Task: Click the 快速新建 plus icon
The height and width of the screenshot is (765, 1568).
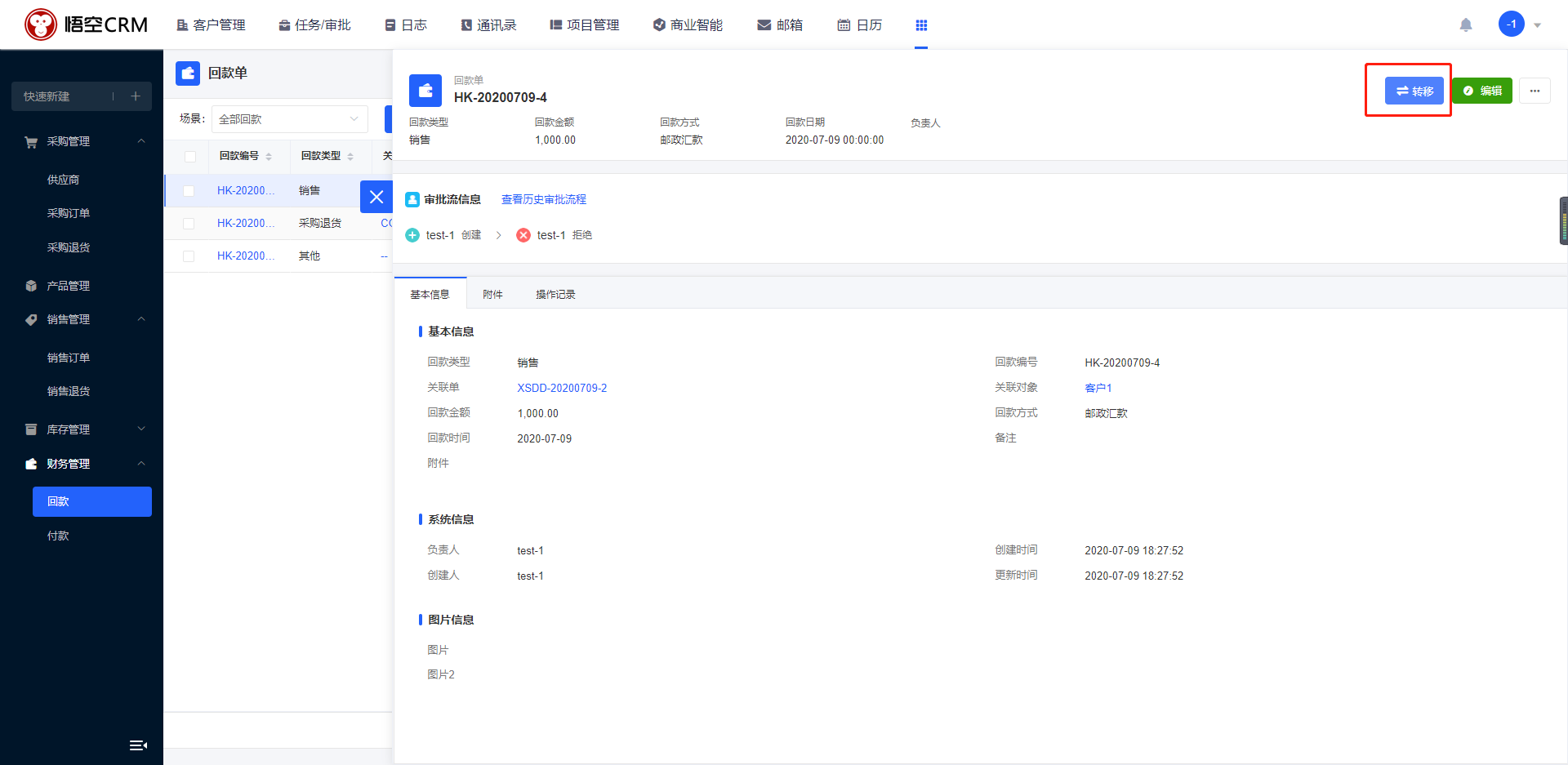Action: point(136,96)
